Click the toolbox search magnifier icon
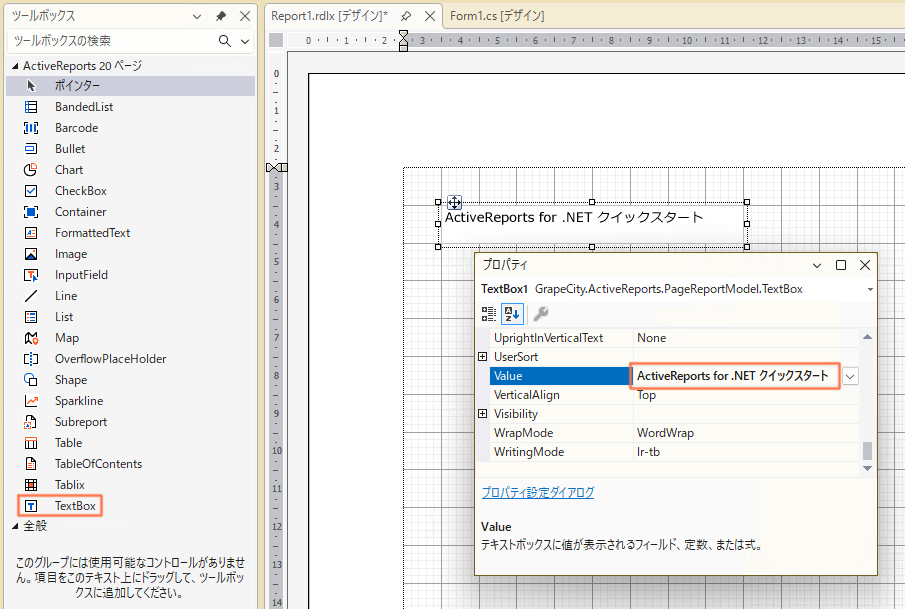Viewport: 905px width, 609px height. (225, 41)
